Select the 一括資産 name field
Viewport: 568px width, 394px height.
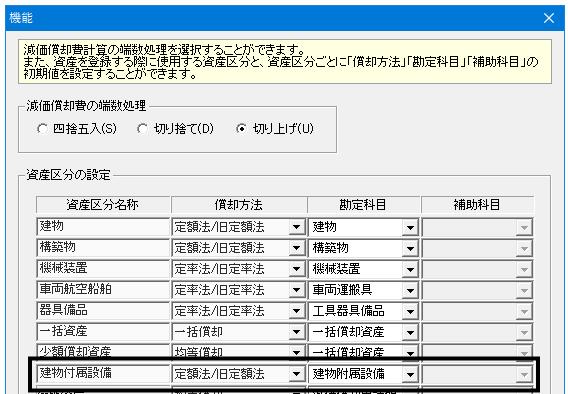(x=103, y=332)
